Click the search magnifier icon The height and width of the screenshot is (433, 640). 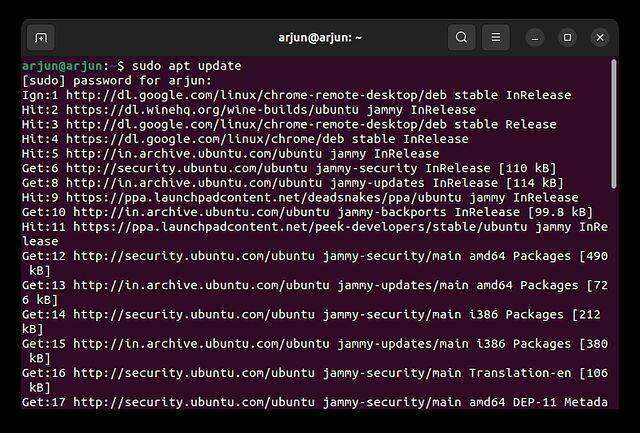[461, 38]
